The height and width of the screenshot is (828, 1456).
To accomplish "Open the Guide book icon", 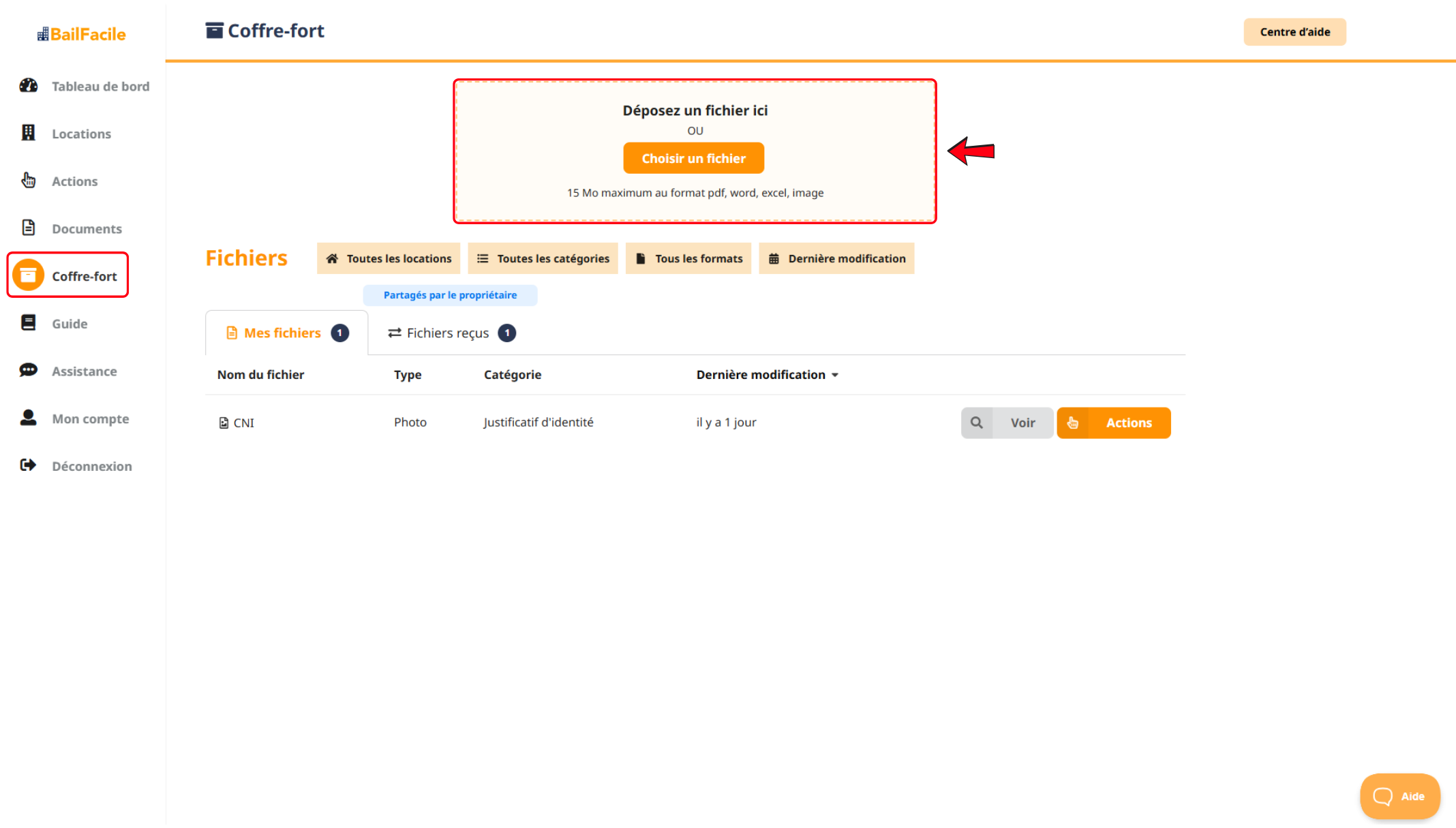I will pos(29,323).
